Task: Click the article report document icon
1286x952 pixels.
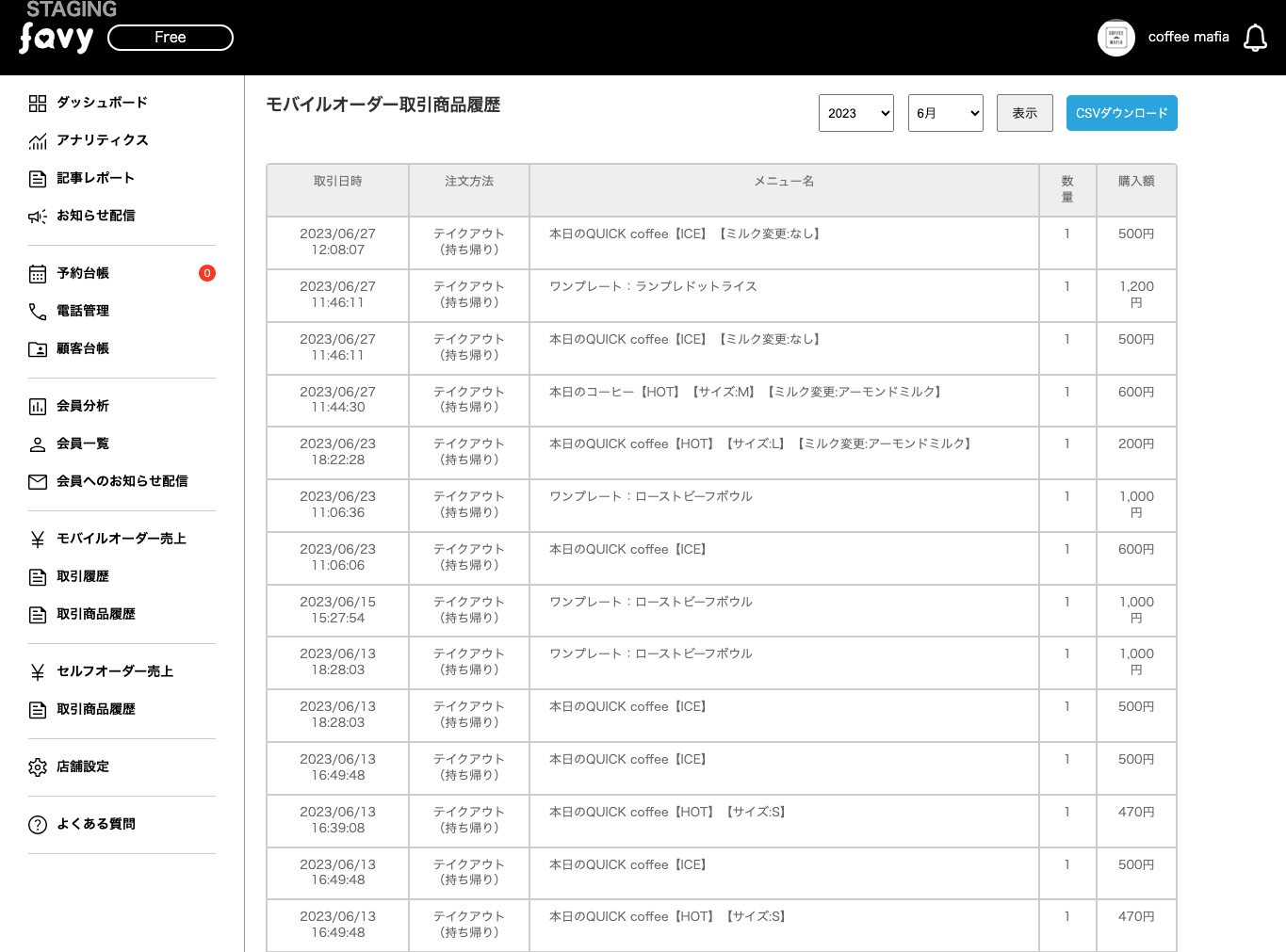Action: point(38,179)
